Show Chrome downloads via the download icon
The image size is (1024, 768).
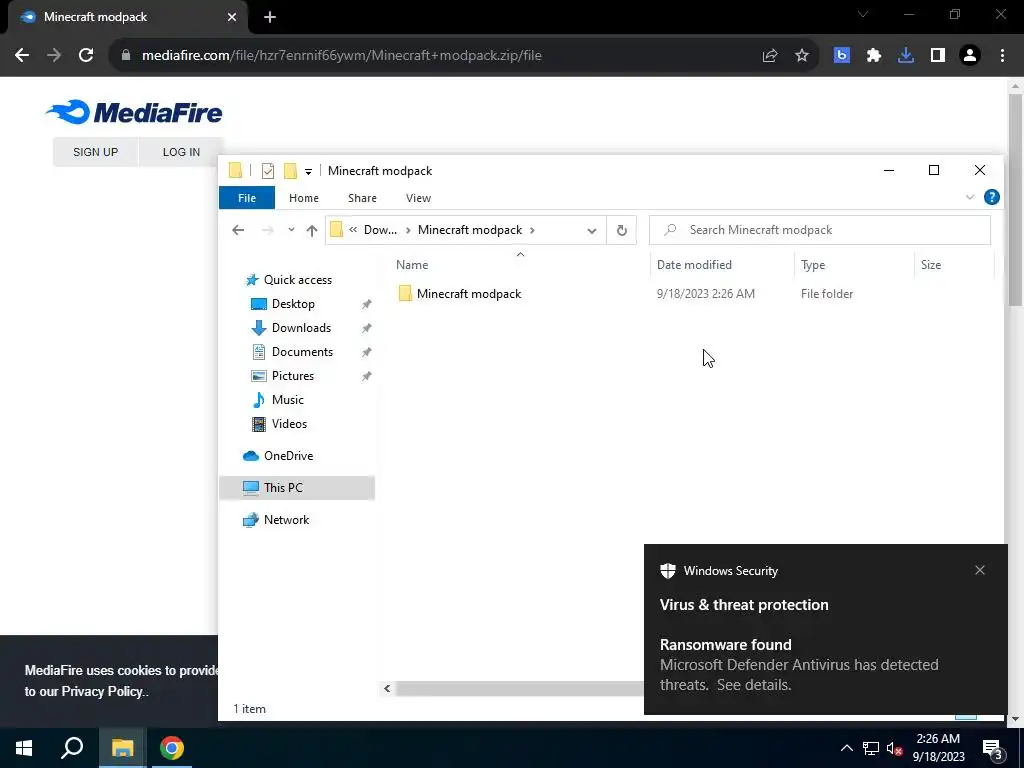click(x=906, y=56)
